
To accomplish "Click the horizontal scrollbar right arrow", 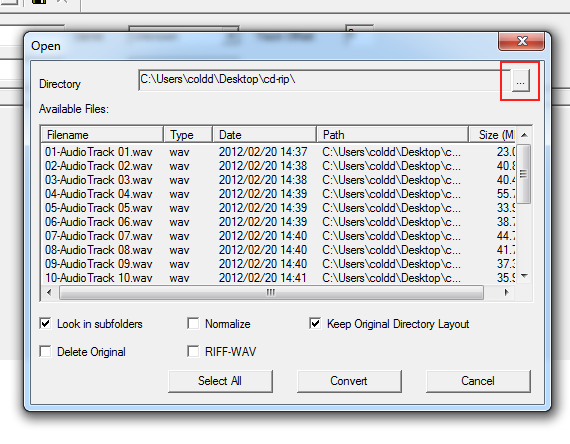I will click(506, 292).
